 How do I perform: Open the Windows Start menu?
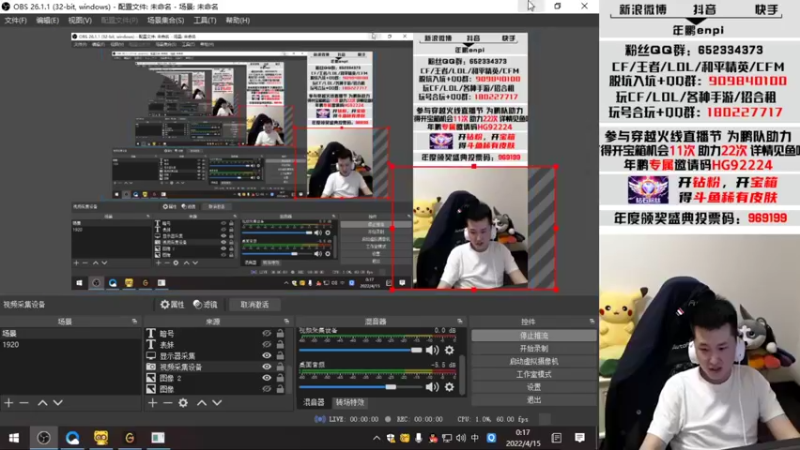pyautogui.click(x=14, y=438)
